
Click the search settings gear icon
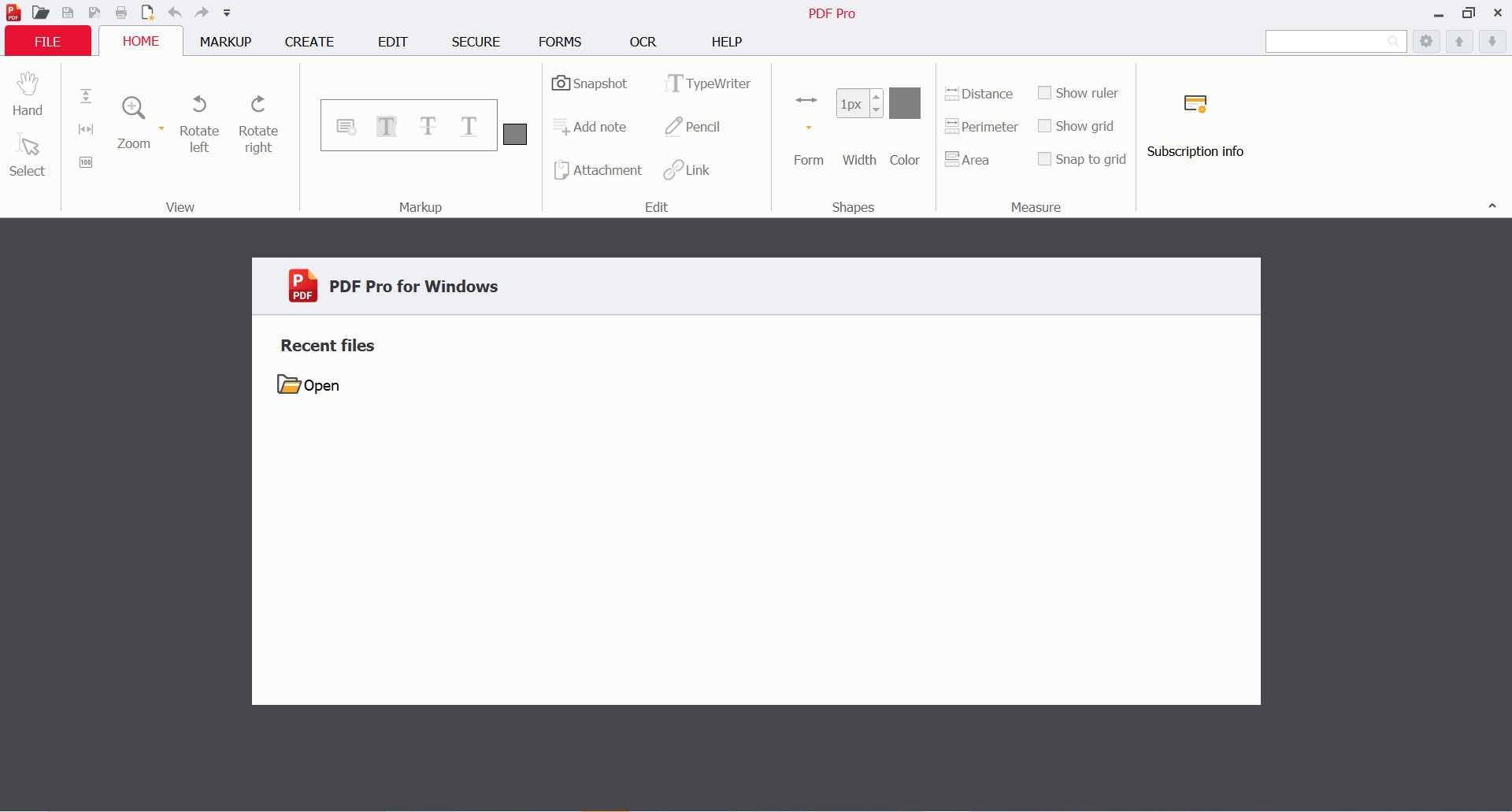(x=1426, y=41)
